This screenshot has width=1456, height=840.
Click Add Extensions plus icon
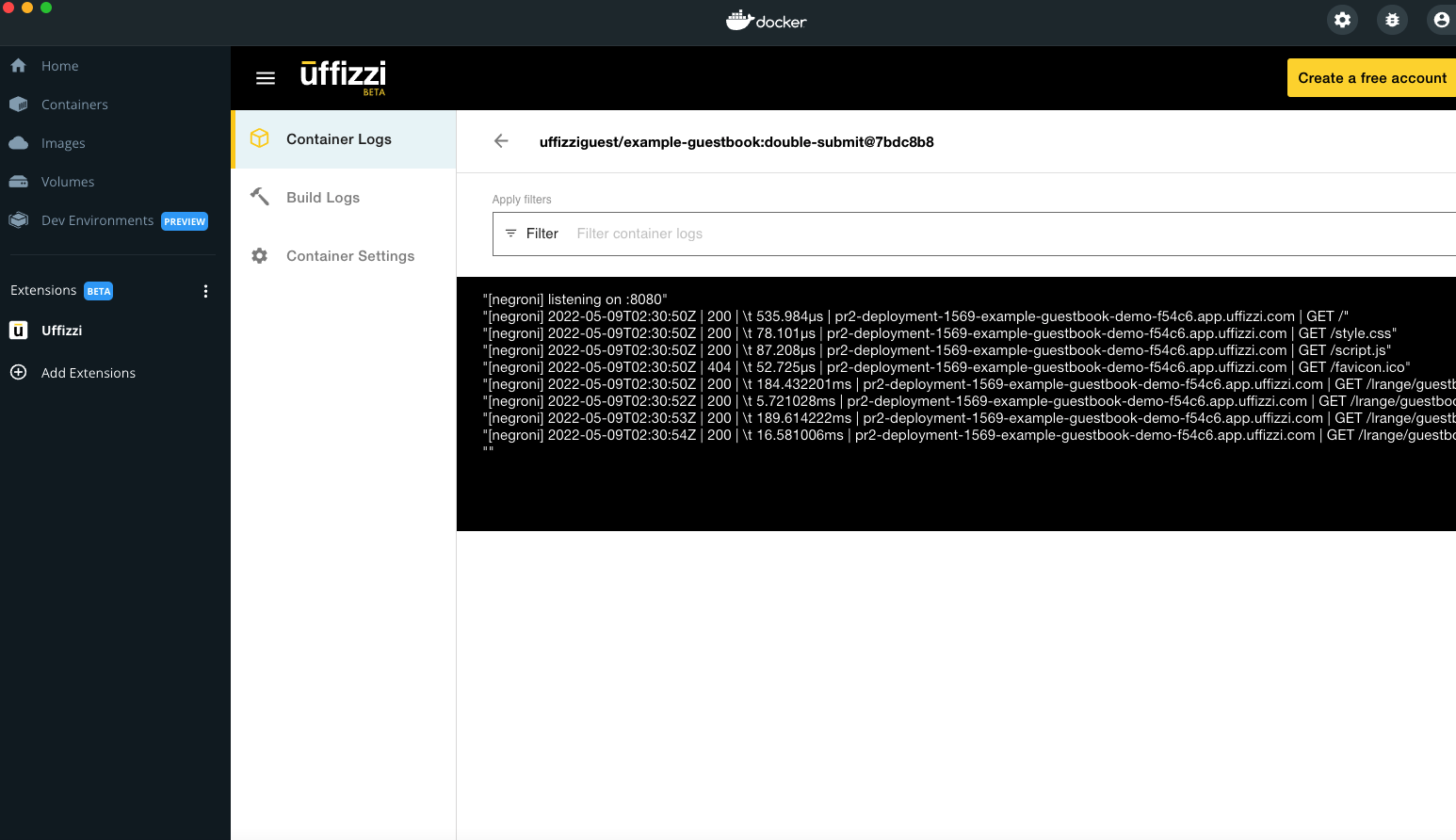click(x=18, y=372)
